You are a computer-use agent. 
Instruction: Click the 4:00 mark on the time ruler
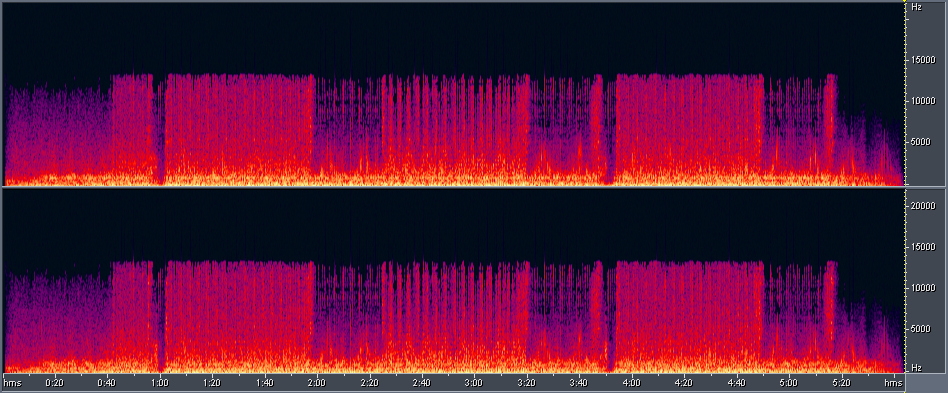point(632,383)
